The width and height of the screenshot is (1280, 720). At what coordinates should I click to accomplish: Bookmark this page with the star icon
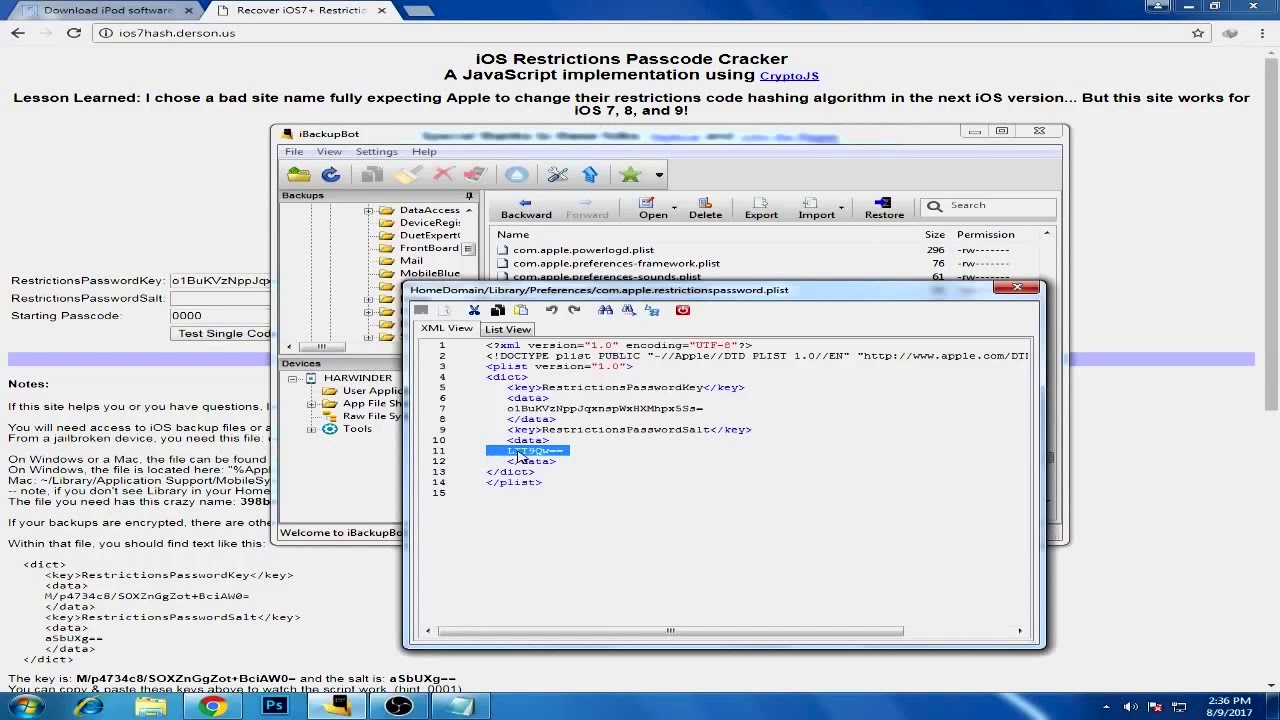pyautogui.click(x=1198, y=33)
